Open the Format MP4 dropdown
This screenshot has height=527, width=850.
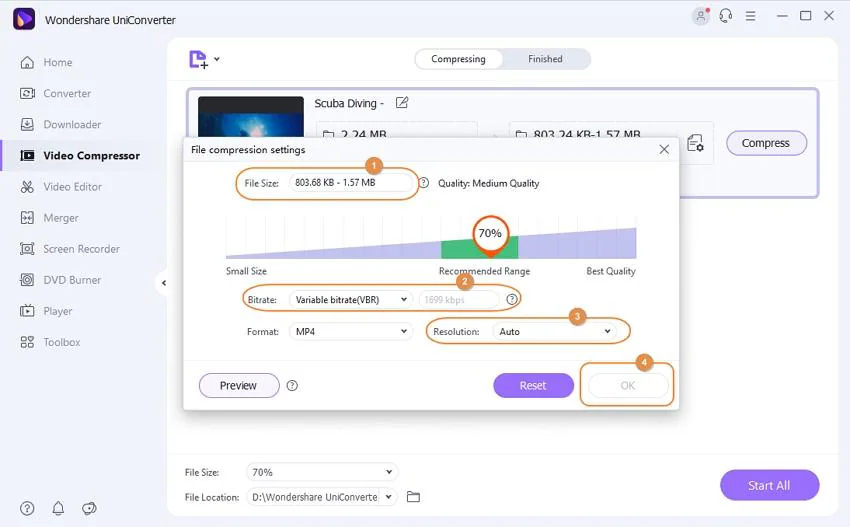point(351,332)
